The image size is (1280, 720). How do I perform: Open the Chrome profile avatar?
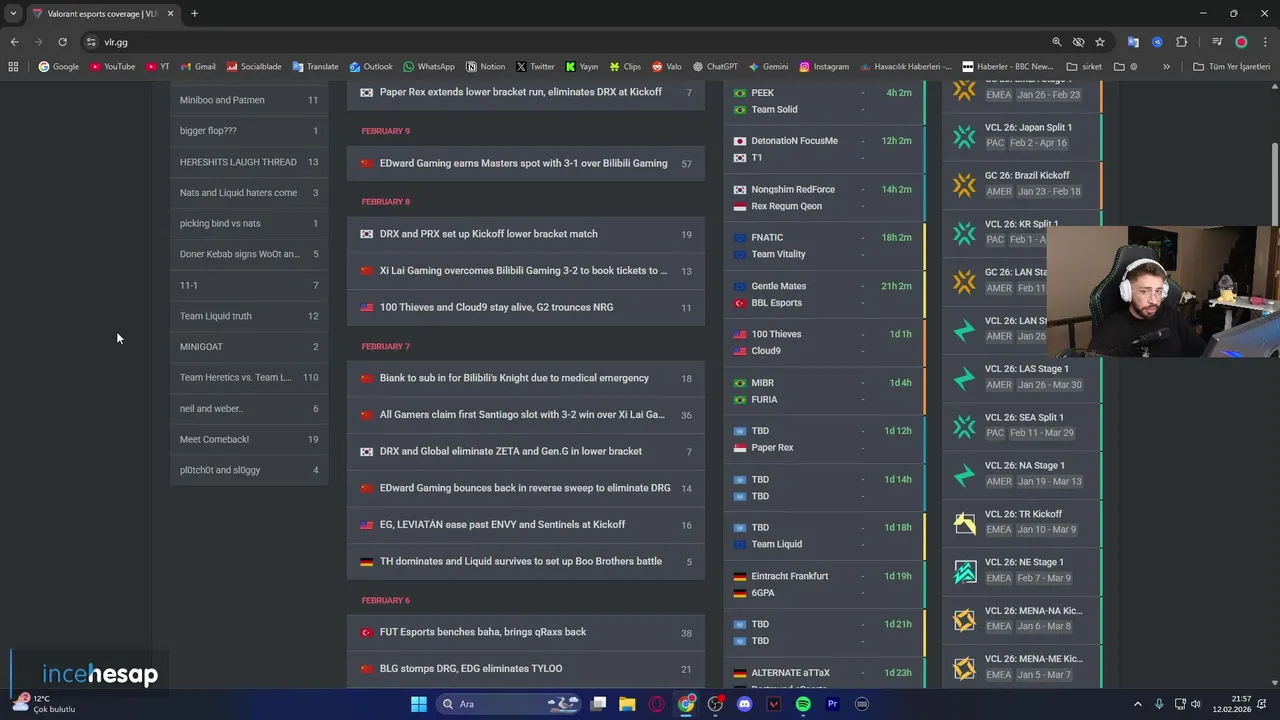pyautogui.click(x=1241, y=42)
